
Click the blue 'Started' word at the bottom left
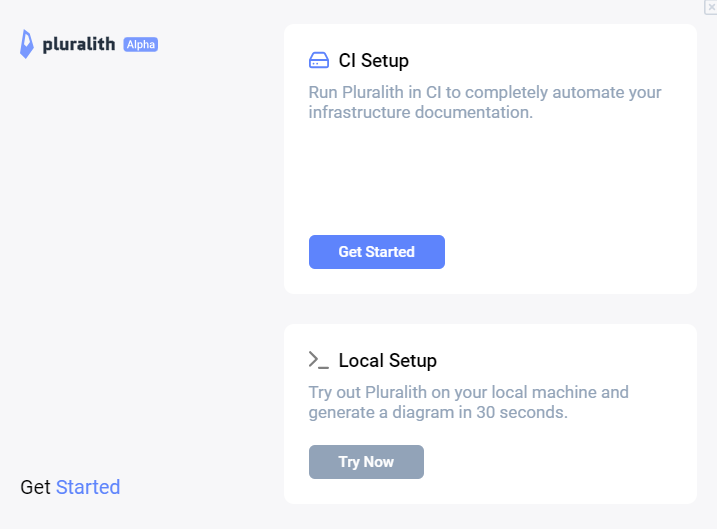[x=88, y=487]
